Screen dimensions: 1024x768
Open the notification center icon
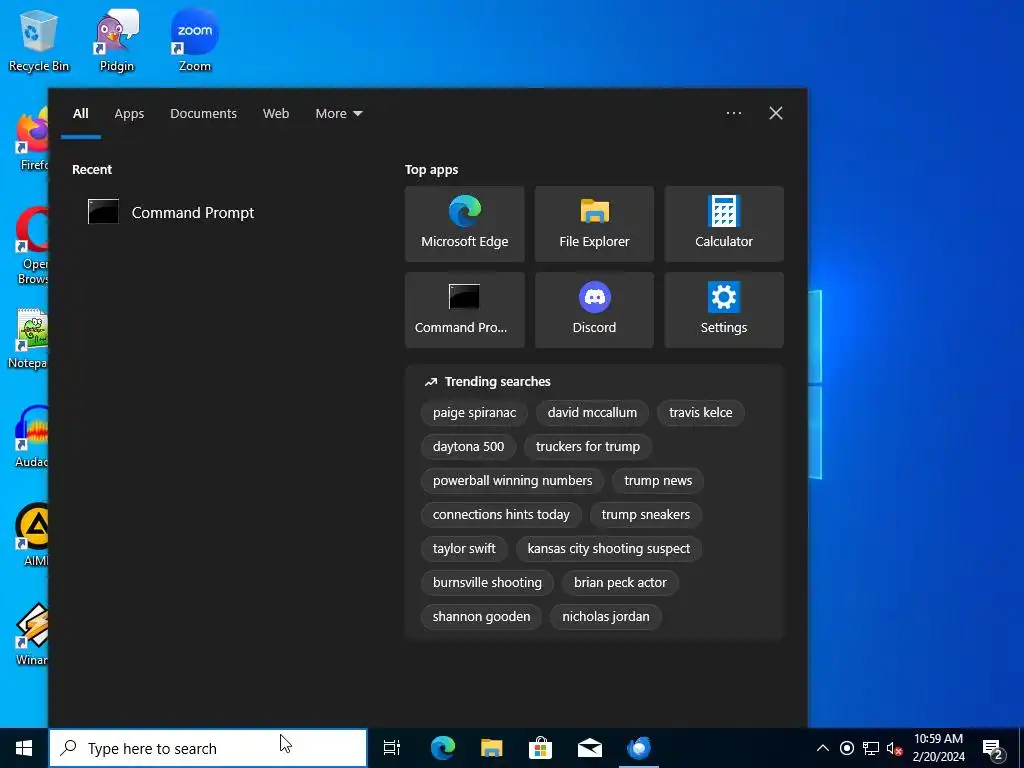[993, 748]
